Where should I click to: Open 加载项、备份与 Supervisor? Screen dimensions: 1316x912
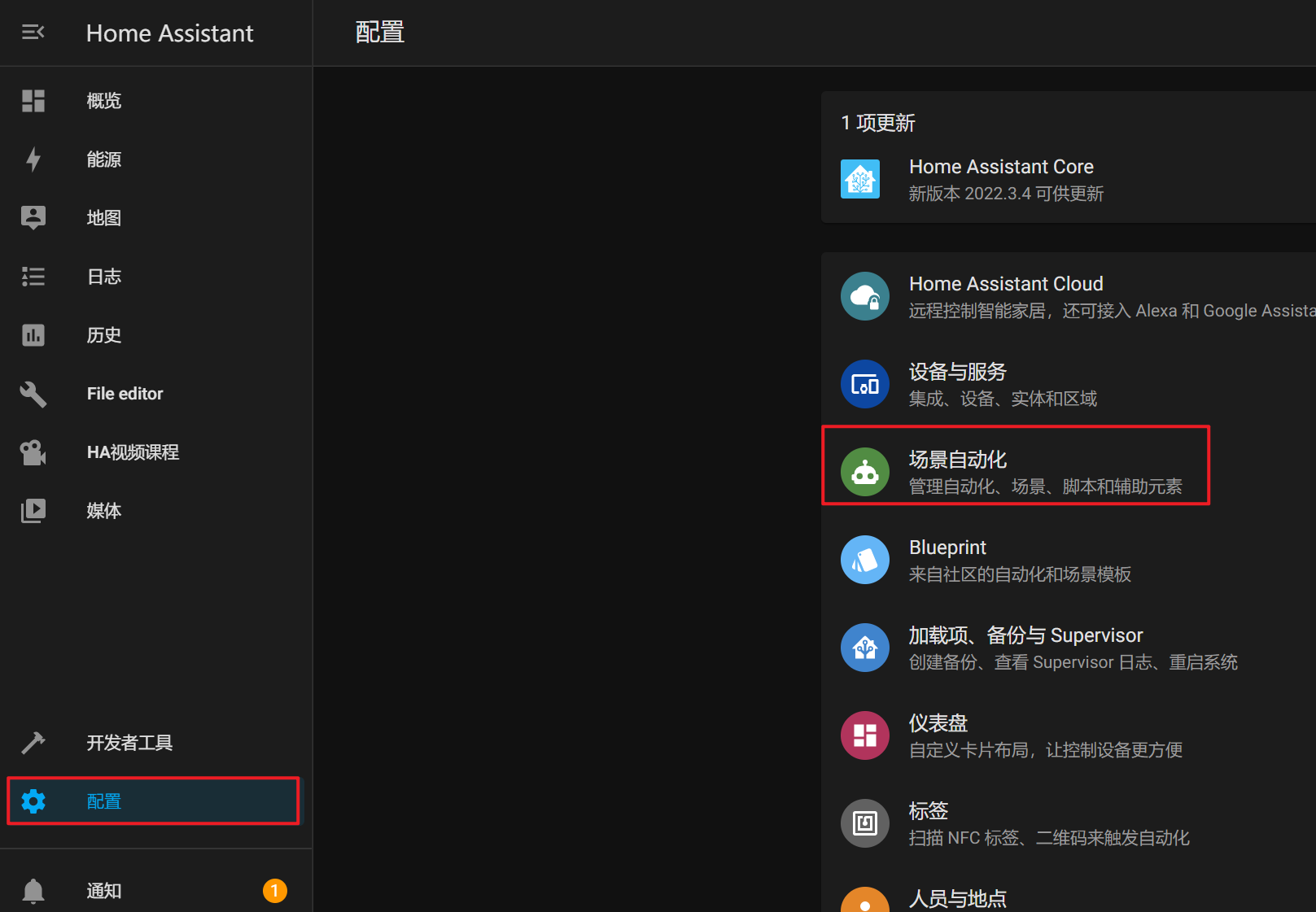click(1069, 648)
